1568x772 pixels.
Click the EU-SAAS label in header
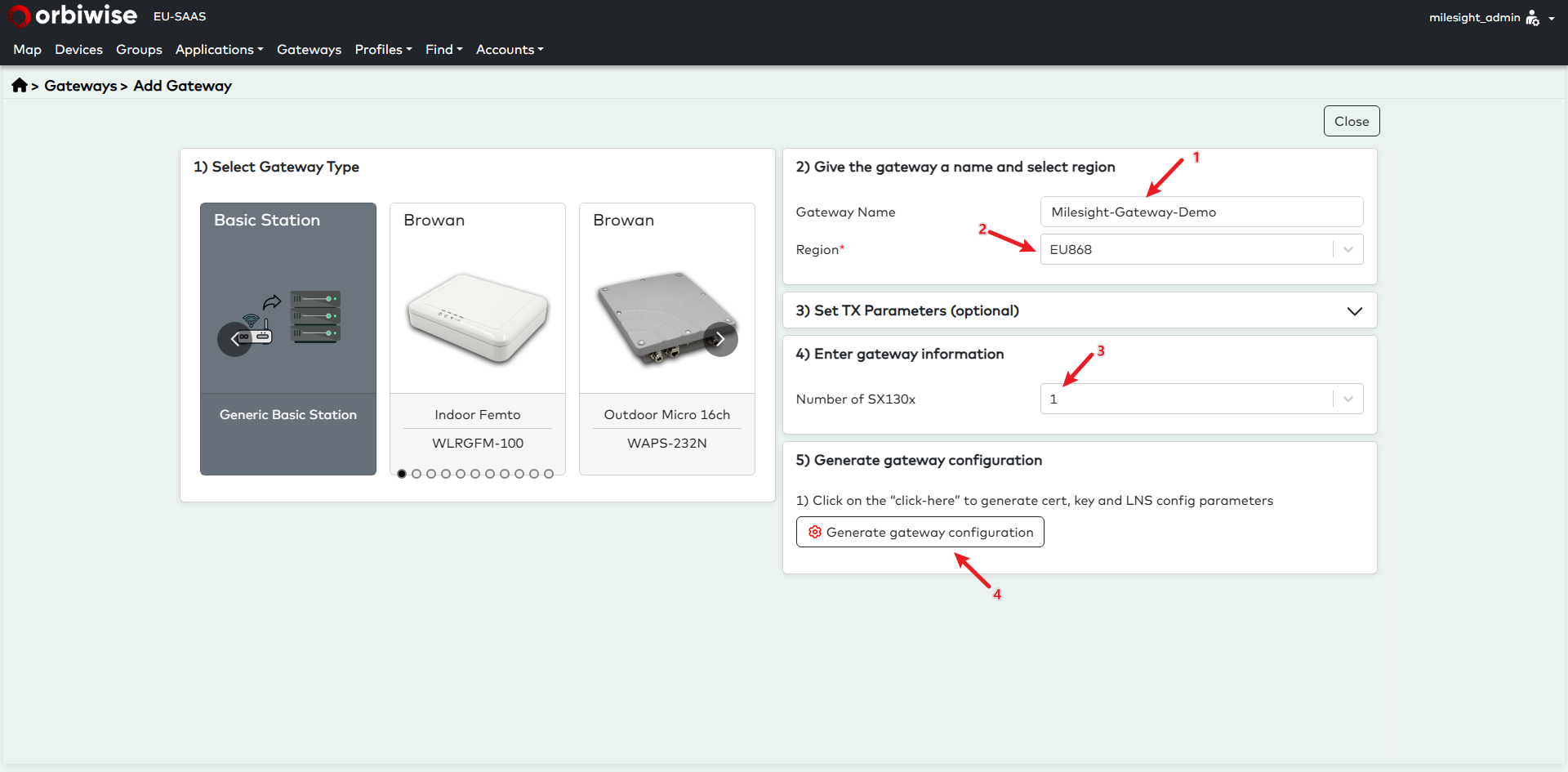coord(180,16)
